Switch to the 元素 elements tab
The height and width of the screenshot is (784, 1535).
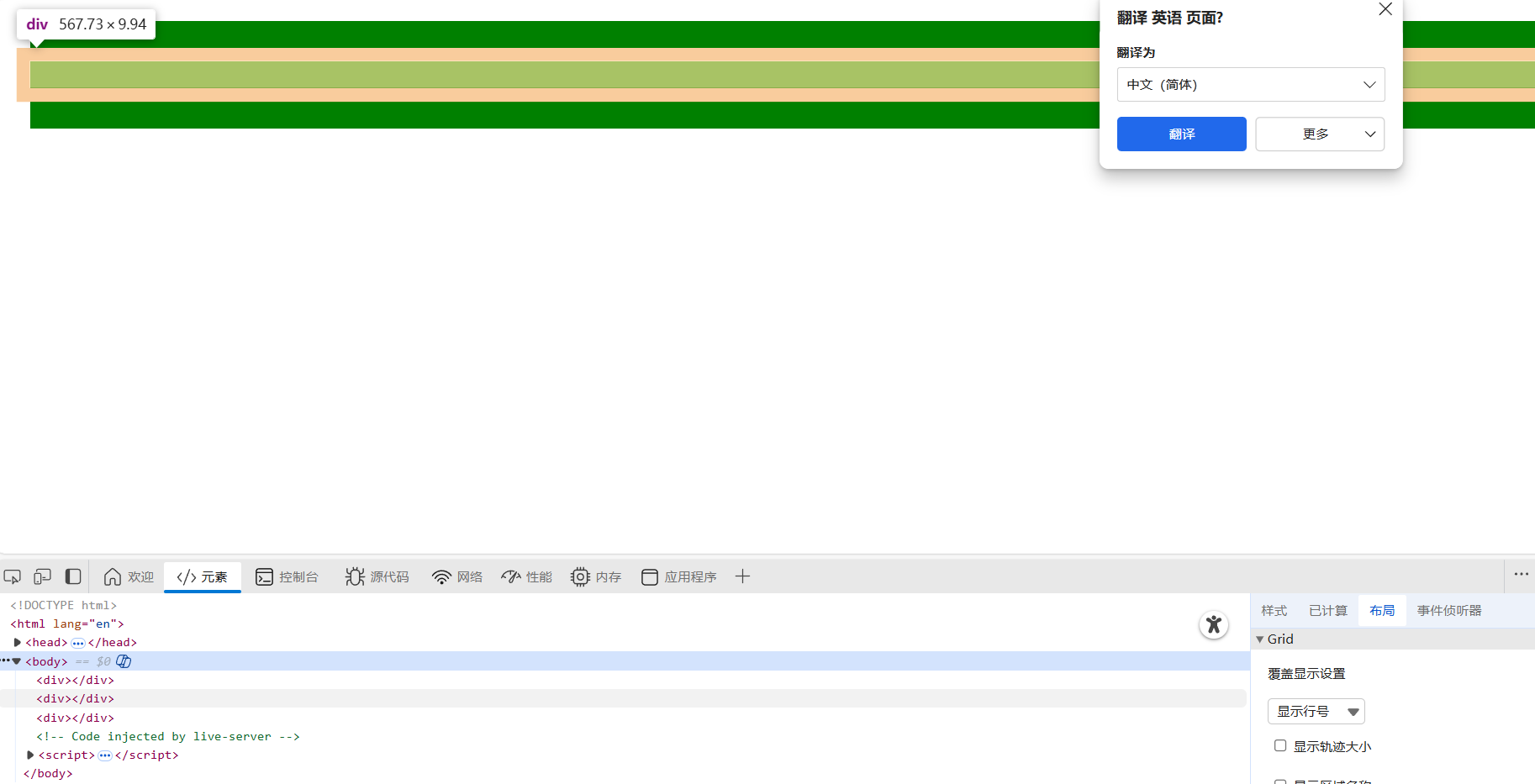coord(203,577)
